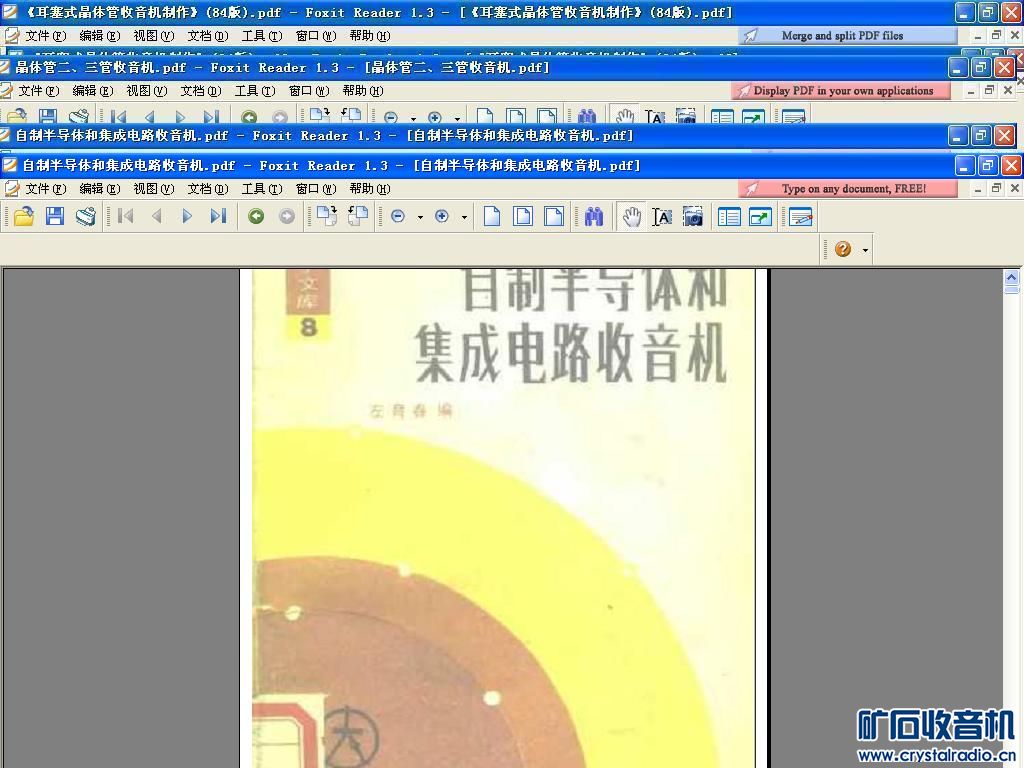The image size is (1024, 768).
Task: Click 'Type on any document, FREE!' banner
Action: 848,189
